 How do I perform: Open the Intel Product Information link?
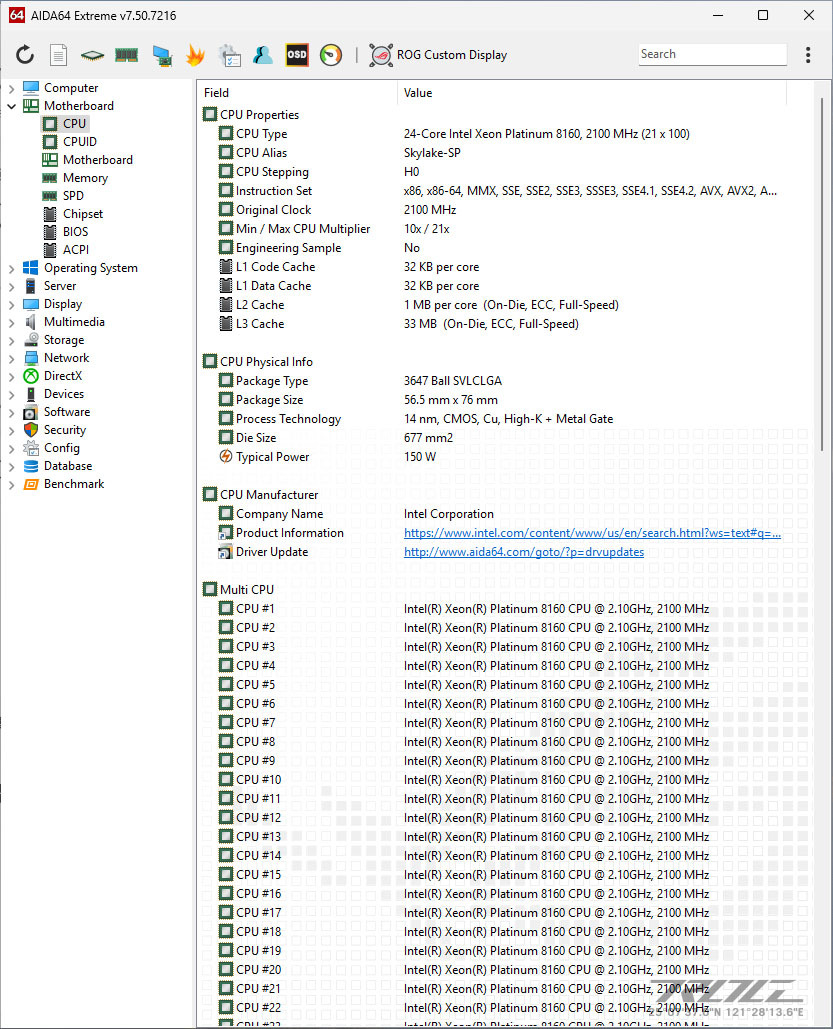tap(592, 533)
